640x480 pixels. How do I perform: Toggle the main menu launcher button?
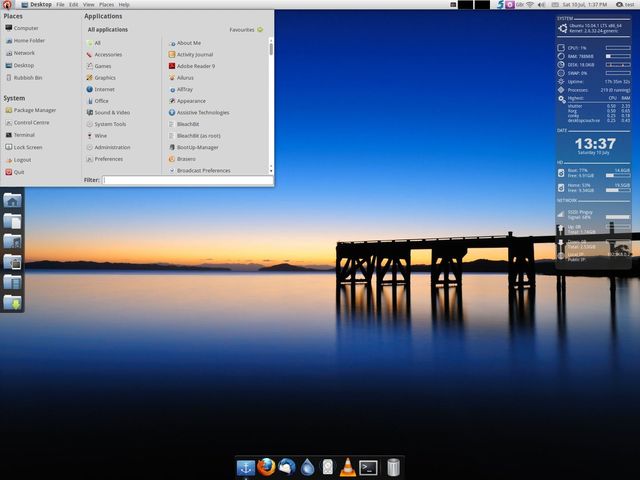(x=7, y=5)
